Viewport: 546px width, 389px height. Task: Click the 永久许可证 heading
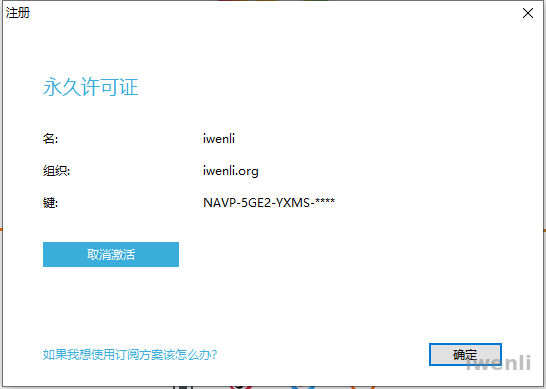[x=91, y=87]
